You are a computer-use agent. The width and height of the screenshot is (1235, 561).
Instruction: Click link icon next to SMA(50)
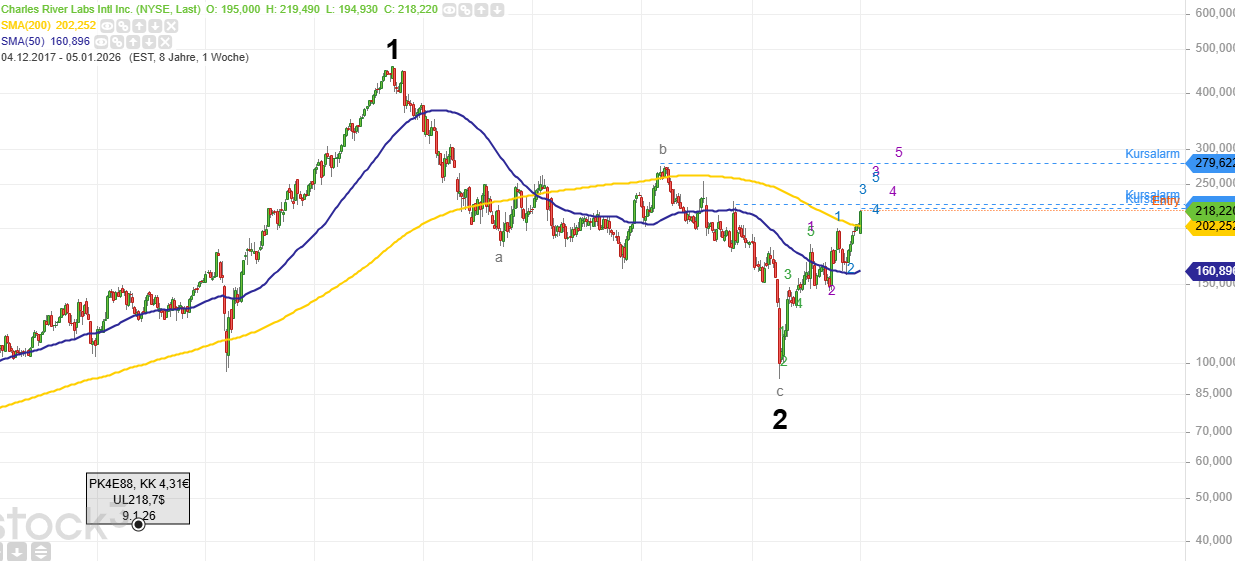click(x=118, y=42)
